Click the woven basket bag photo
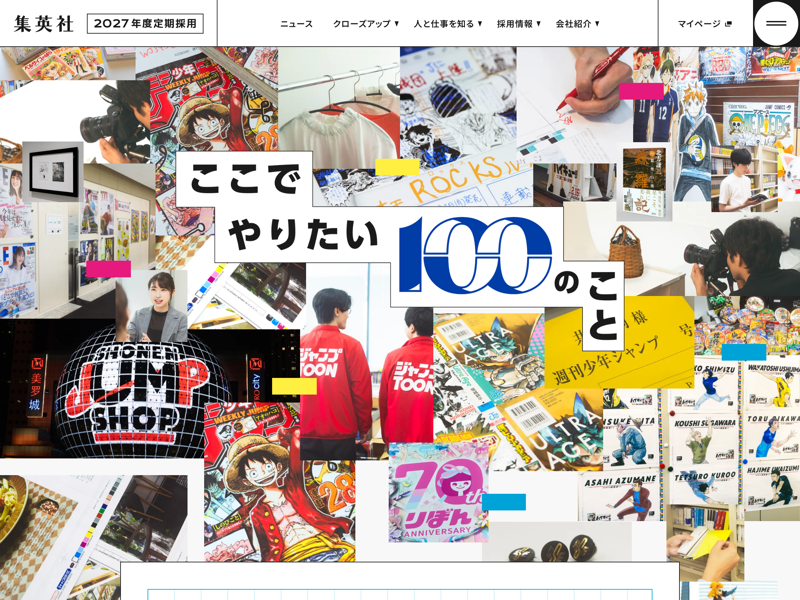This screenshot has height=600, width=800. pyautogui.click(x=626, y=252)
